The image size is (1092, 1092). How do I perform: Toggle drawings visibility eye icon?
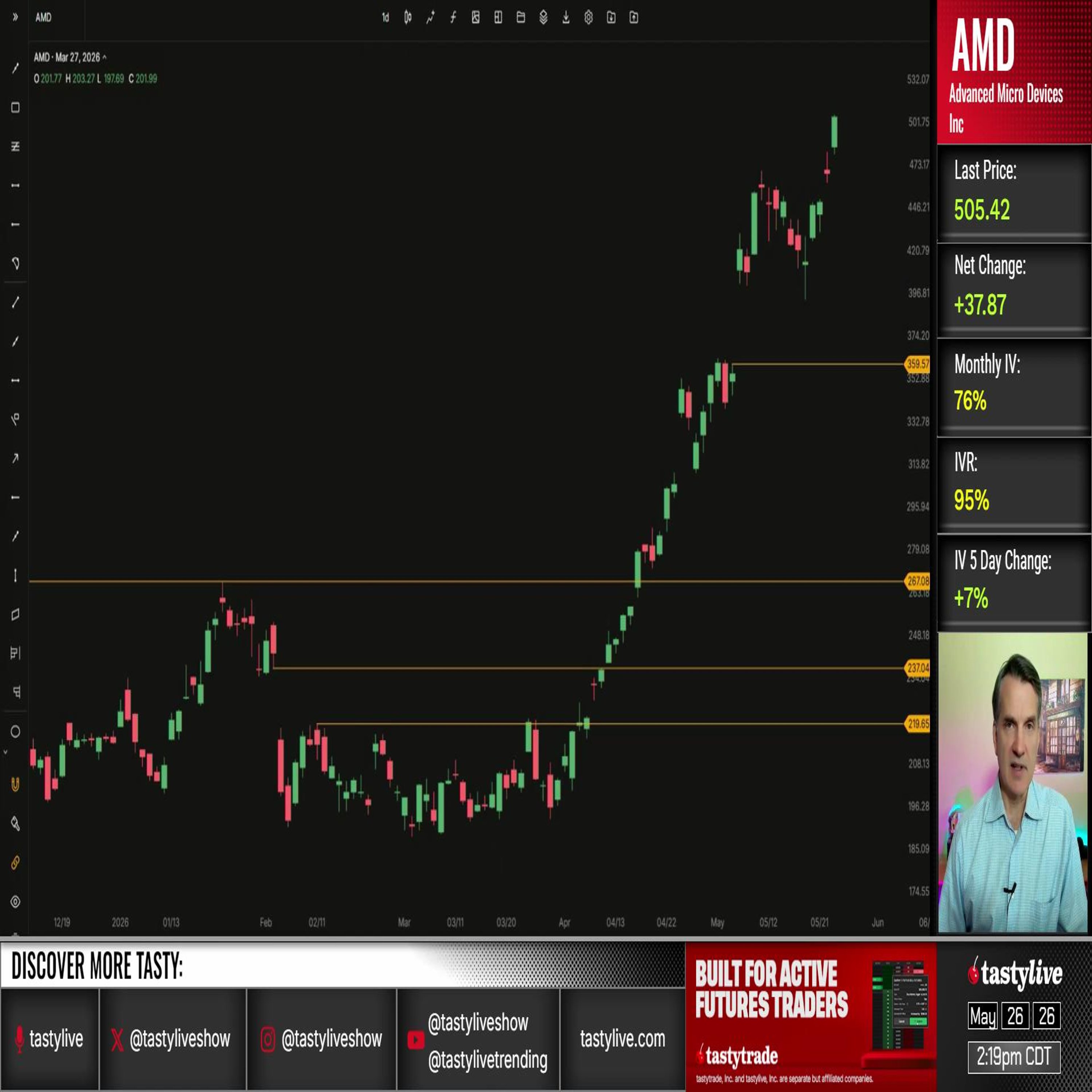pyautogui.click(x=15, y=902)
